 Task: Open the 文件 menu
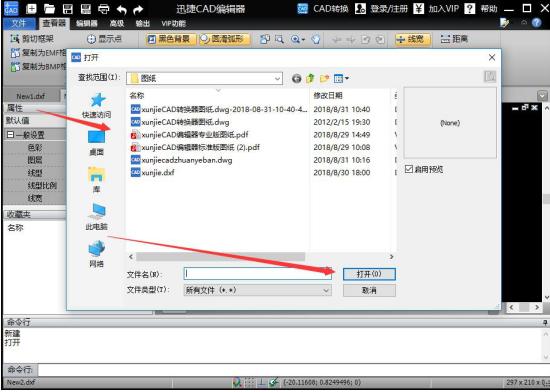tap(19, 23)
